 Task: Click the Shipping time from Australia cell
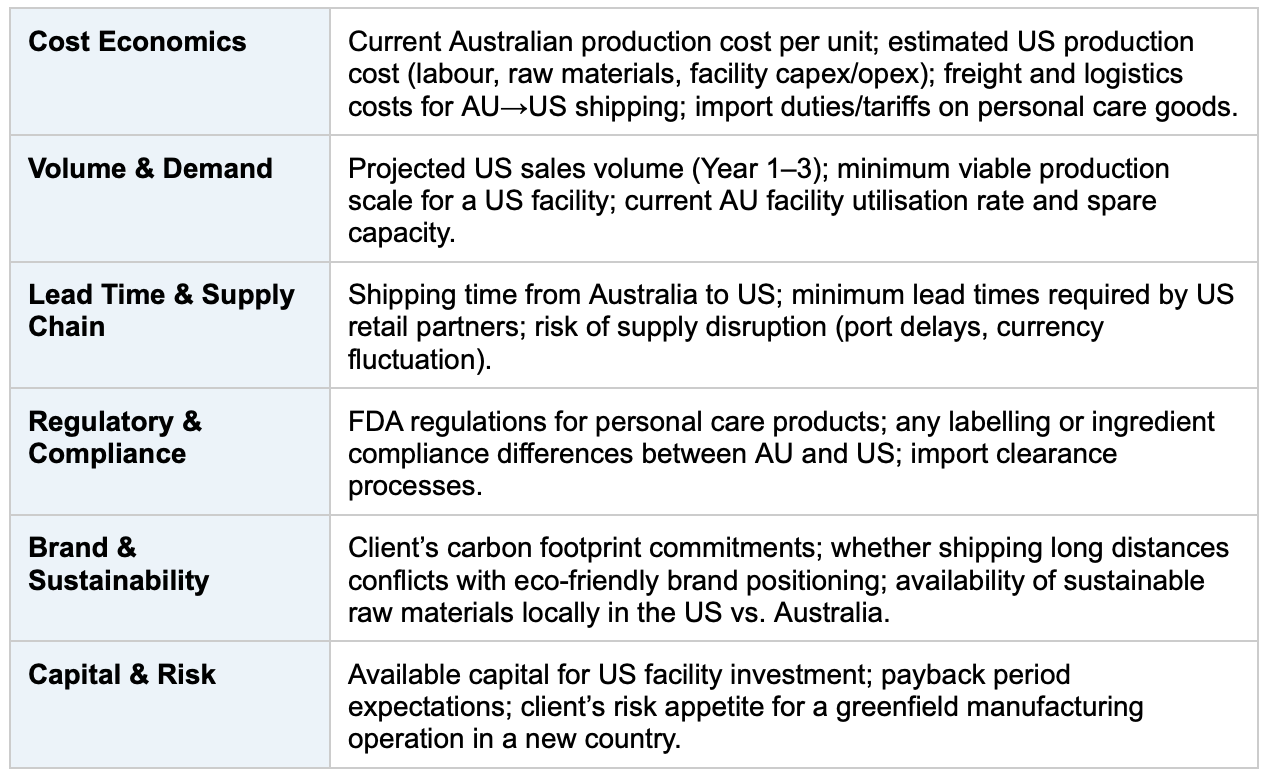(793, 325)
